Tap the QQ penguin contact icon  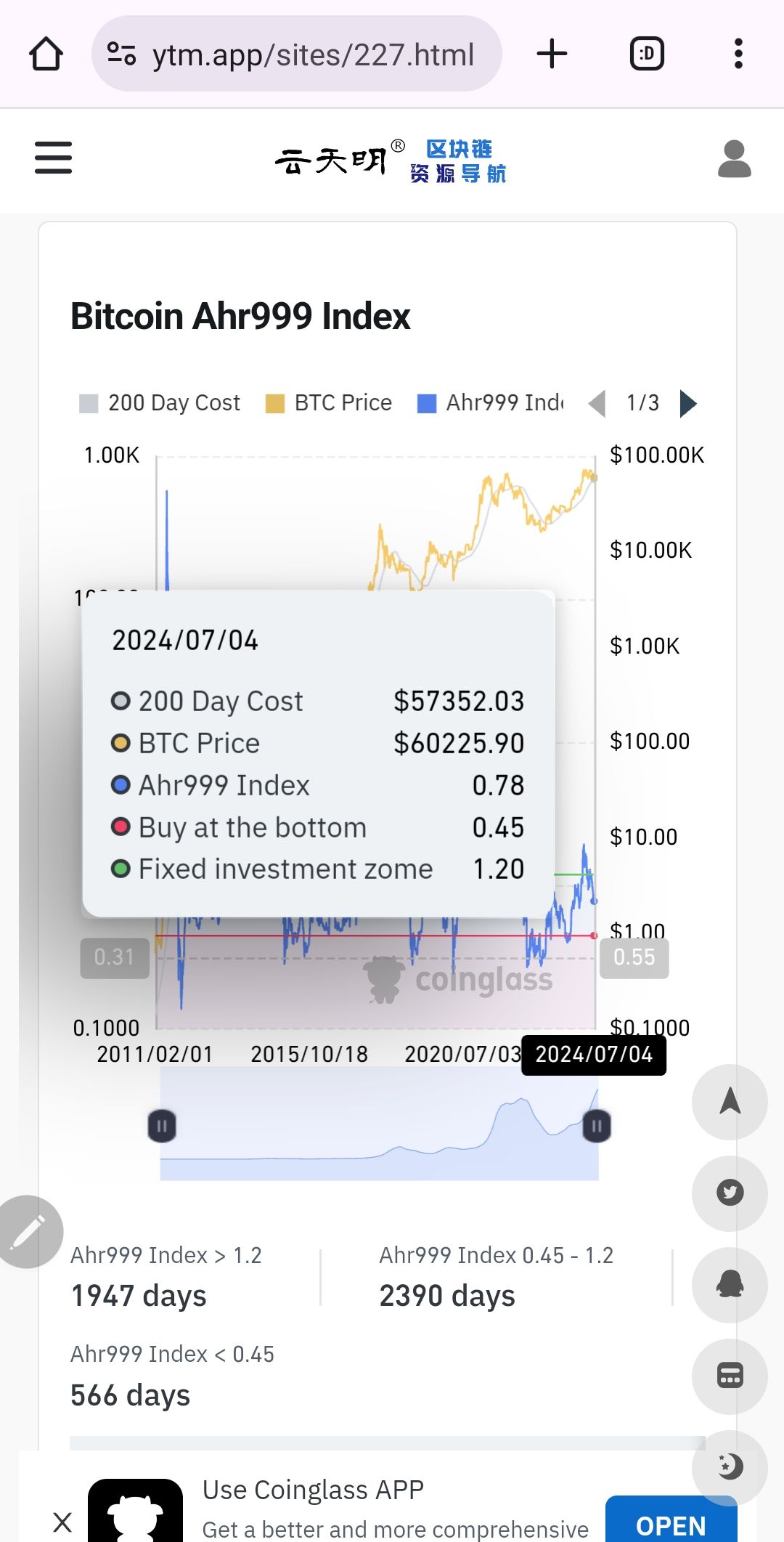[x=730, y=1284]
